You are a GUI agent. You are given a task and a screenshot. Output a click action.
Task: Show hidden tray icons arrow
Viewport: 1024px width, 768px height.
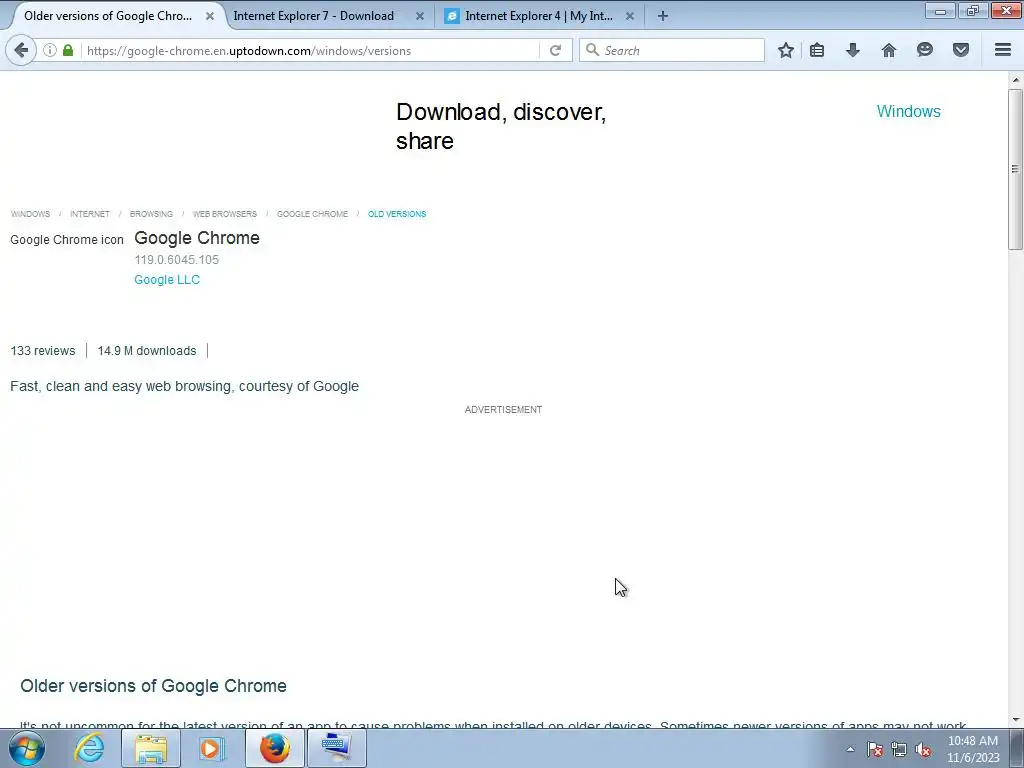click(x=850, y=749)
